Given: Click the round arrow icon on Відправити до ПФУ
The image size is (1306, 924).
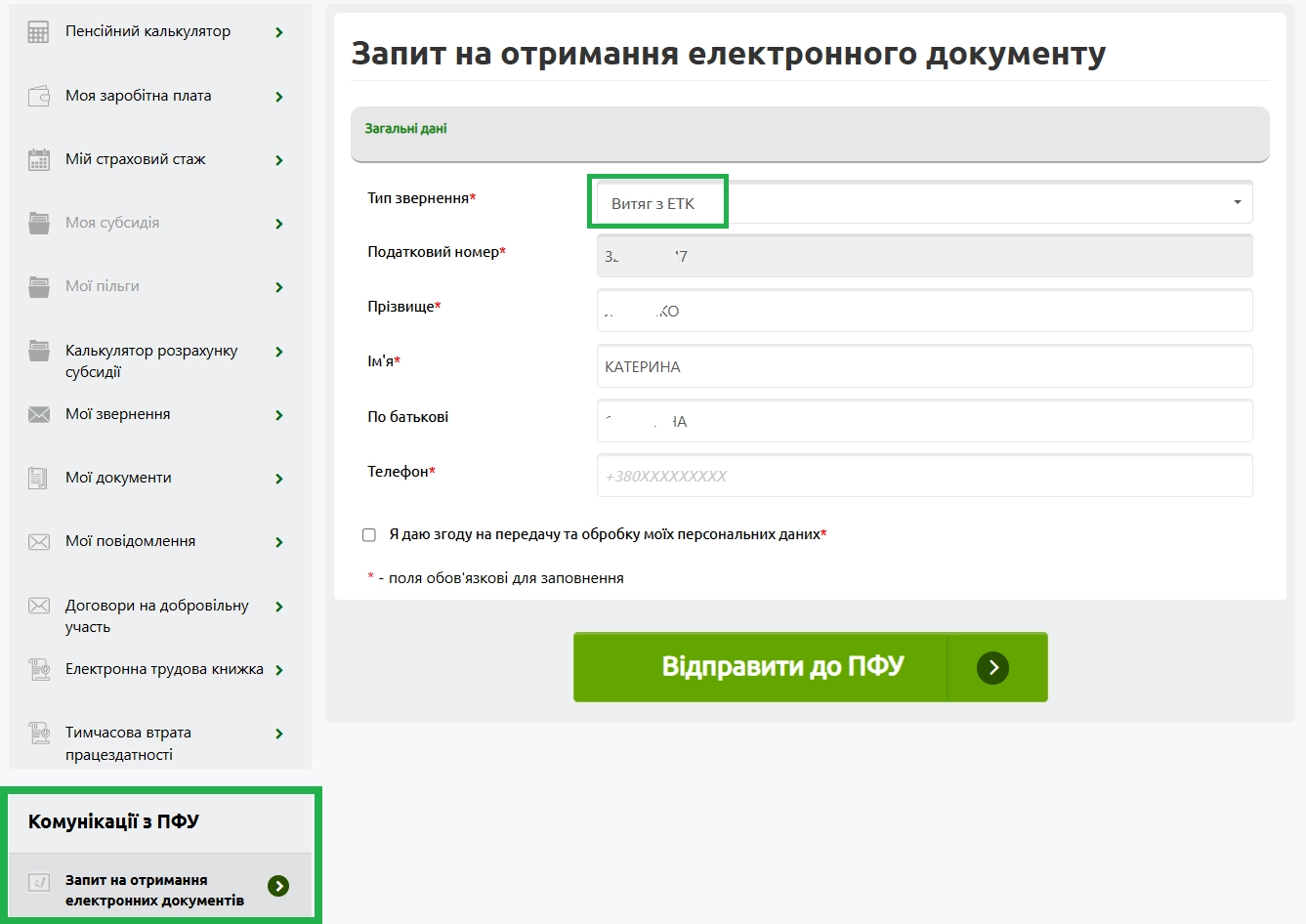Looking at the screenshot, I should pos(992,668).
